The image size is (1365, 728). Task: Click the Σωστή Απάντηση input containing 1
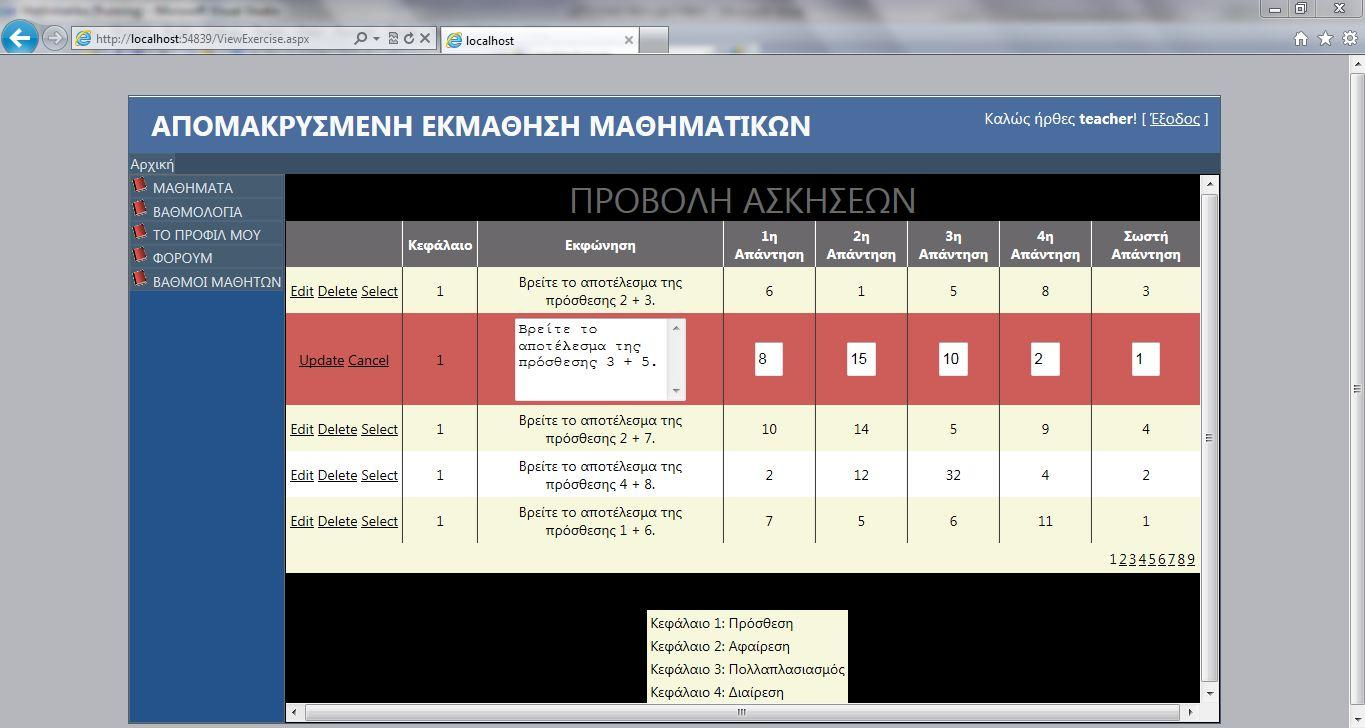click(1146, 359)
